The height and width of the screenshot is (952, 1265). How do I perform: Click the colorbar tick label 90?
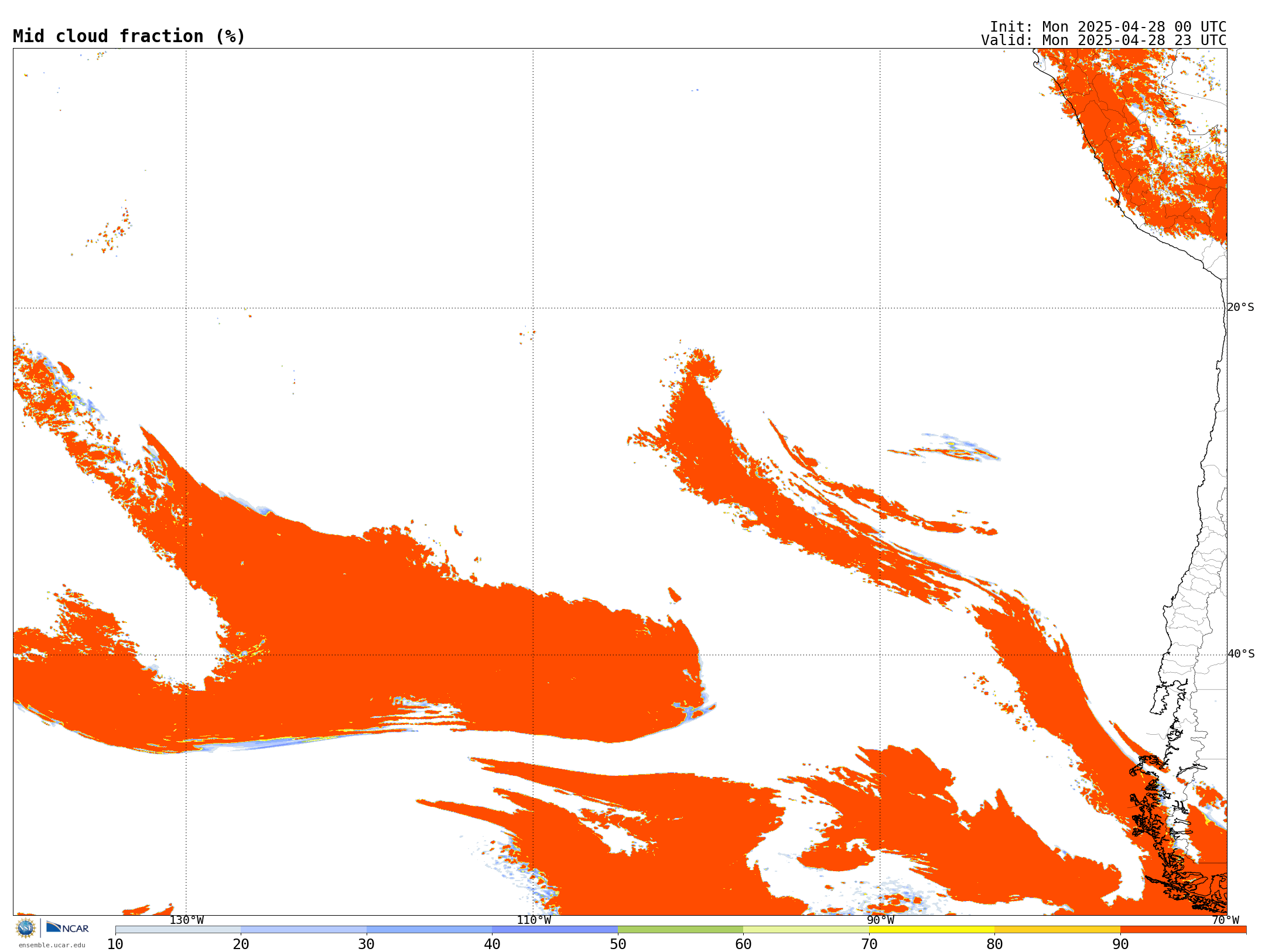[x=1120, y=944]
